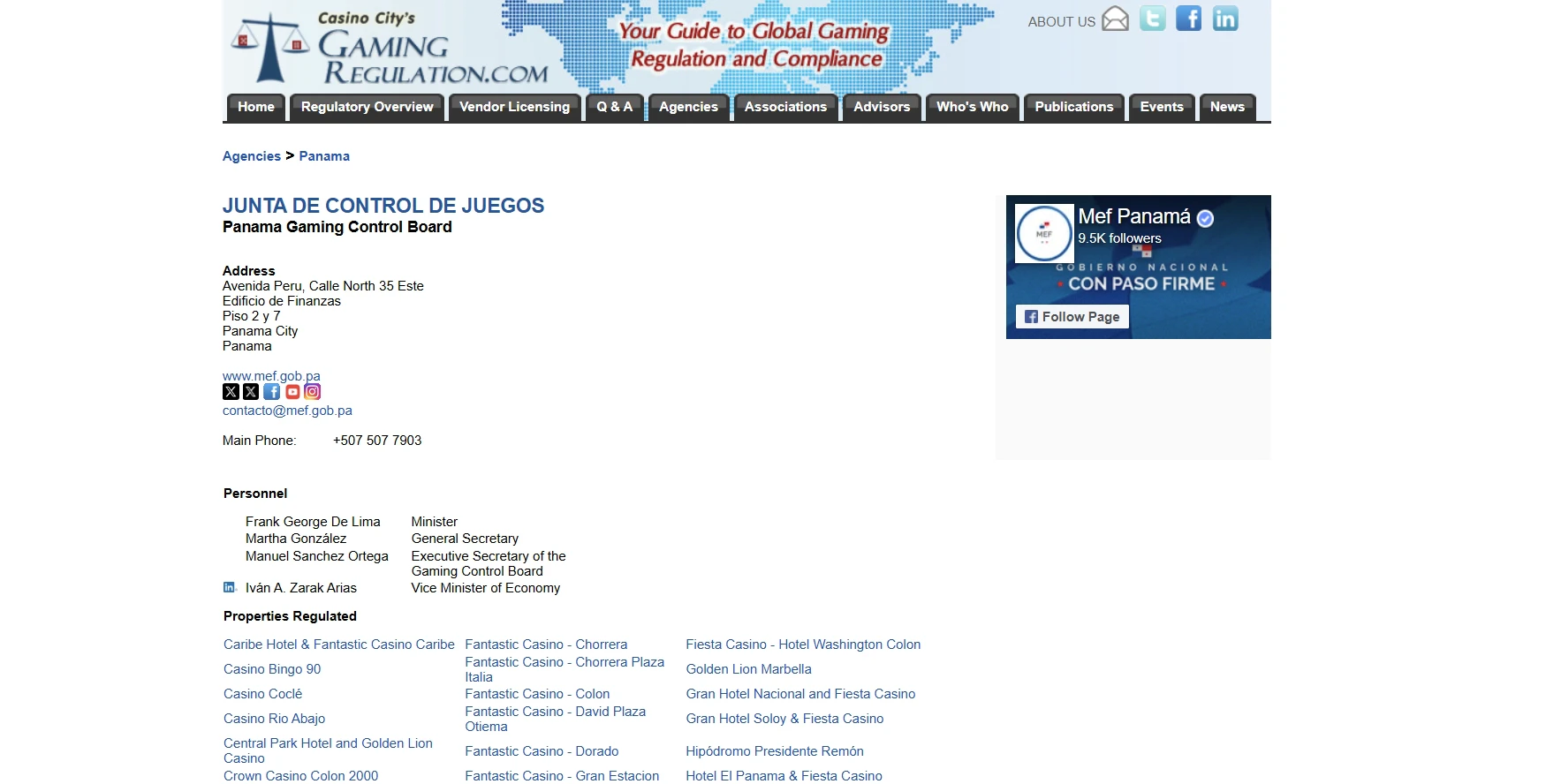This screenshot has height=784, width=1561.
Task: Click the Facebook icon below www.mef.gob.pa
Action: tap(272, 391)
